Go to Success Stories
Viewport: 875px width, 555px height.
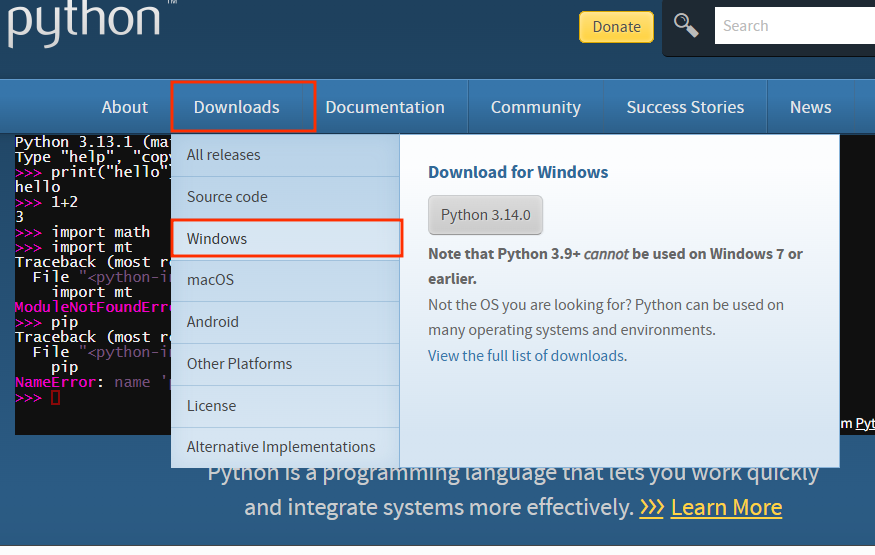pyautogui.click(x=685, y=107)
